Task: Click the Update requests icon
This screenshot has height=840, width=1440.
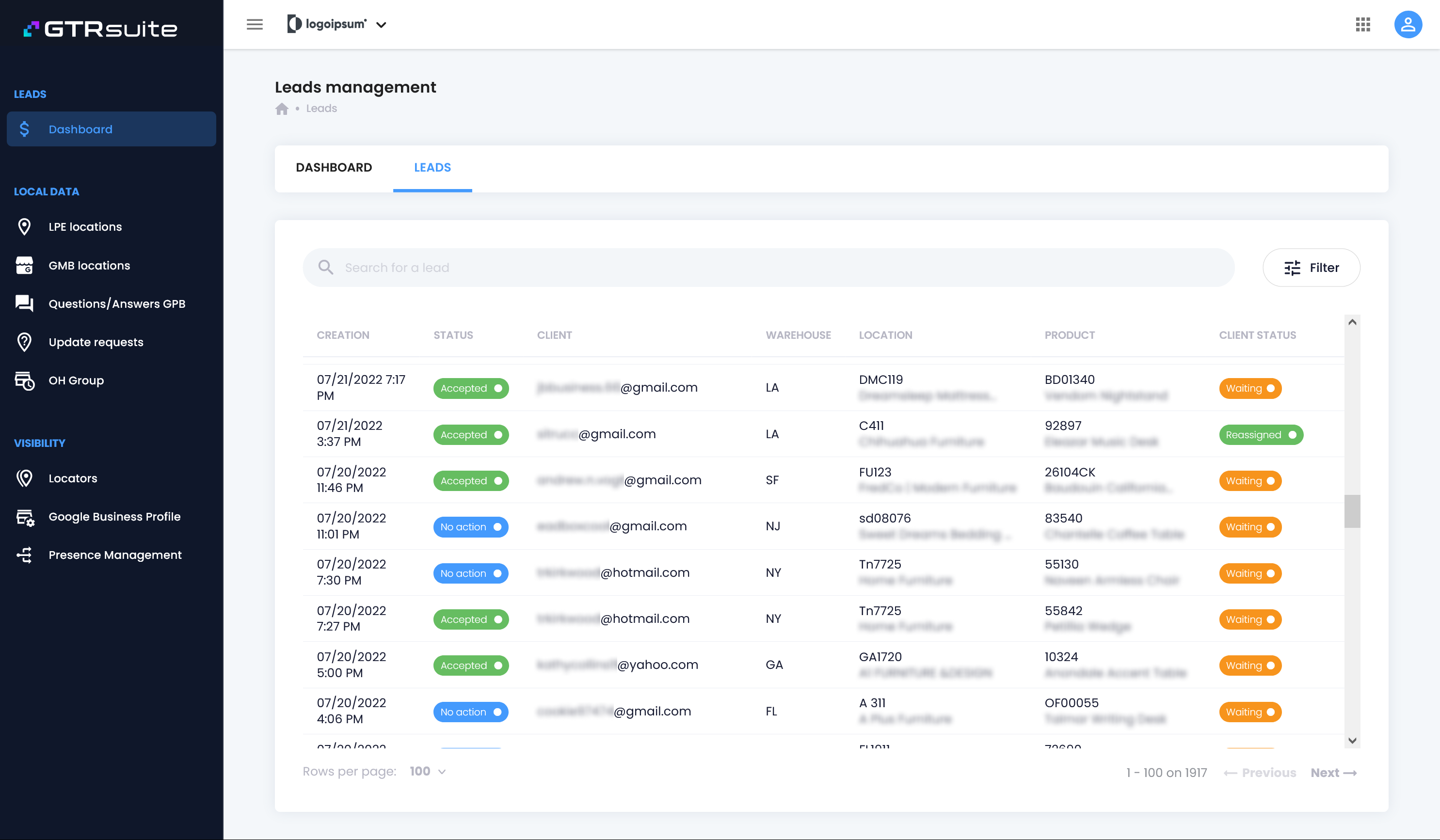Action: click(x=24, y=342)
